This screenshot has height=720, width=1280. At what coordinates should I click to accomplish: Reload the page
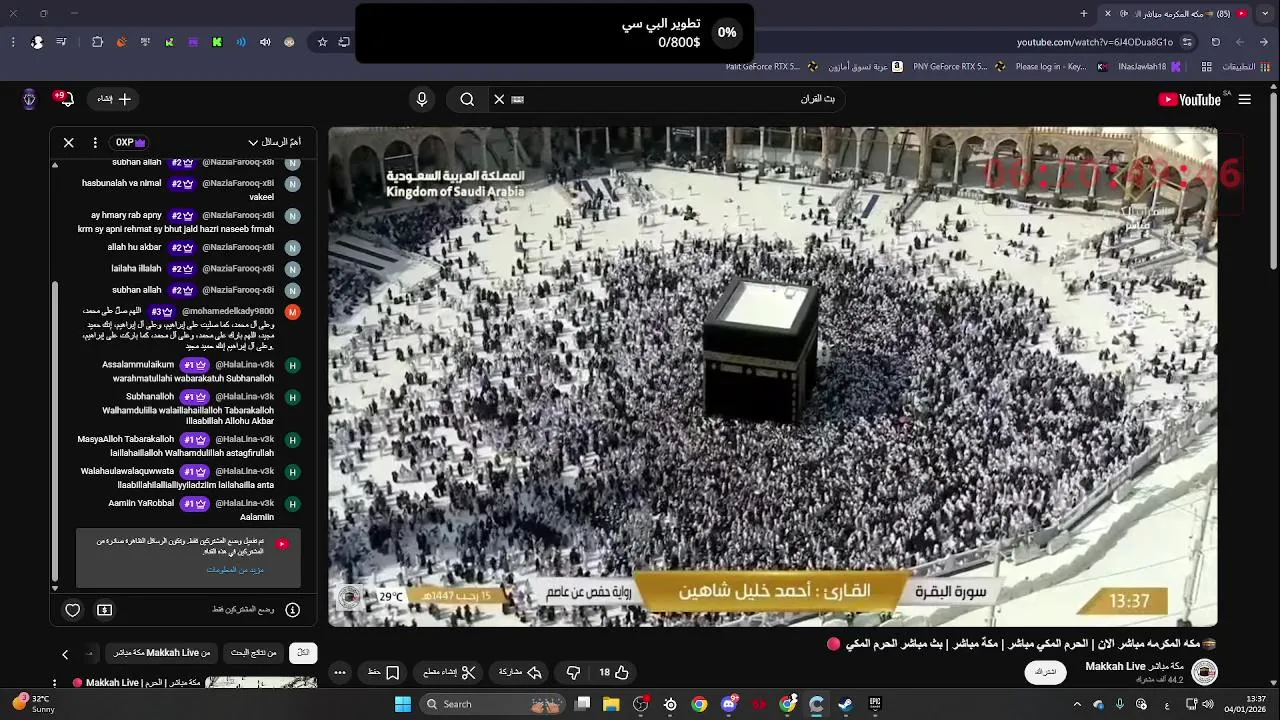(x=1216, y=42)
